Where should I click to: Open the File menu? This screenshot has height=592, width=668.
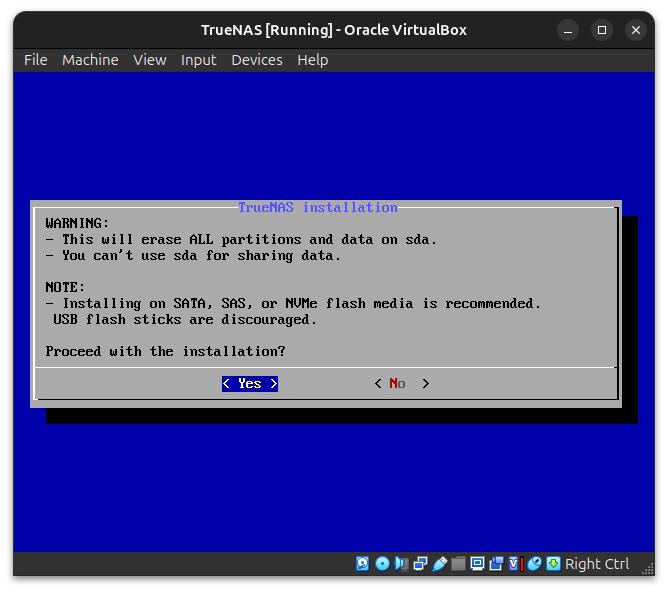point(36,60)
